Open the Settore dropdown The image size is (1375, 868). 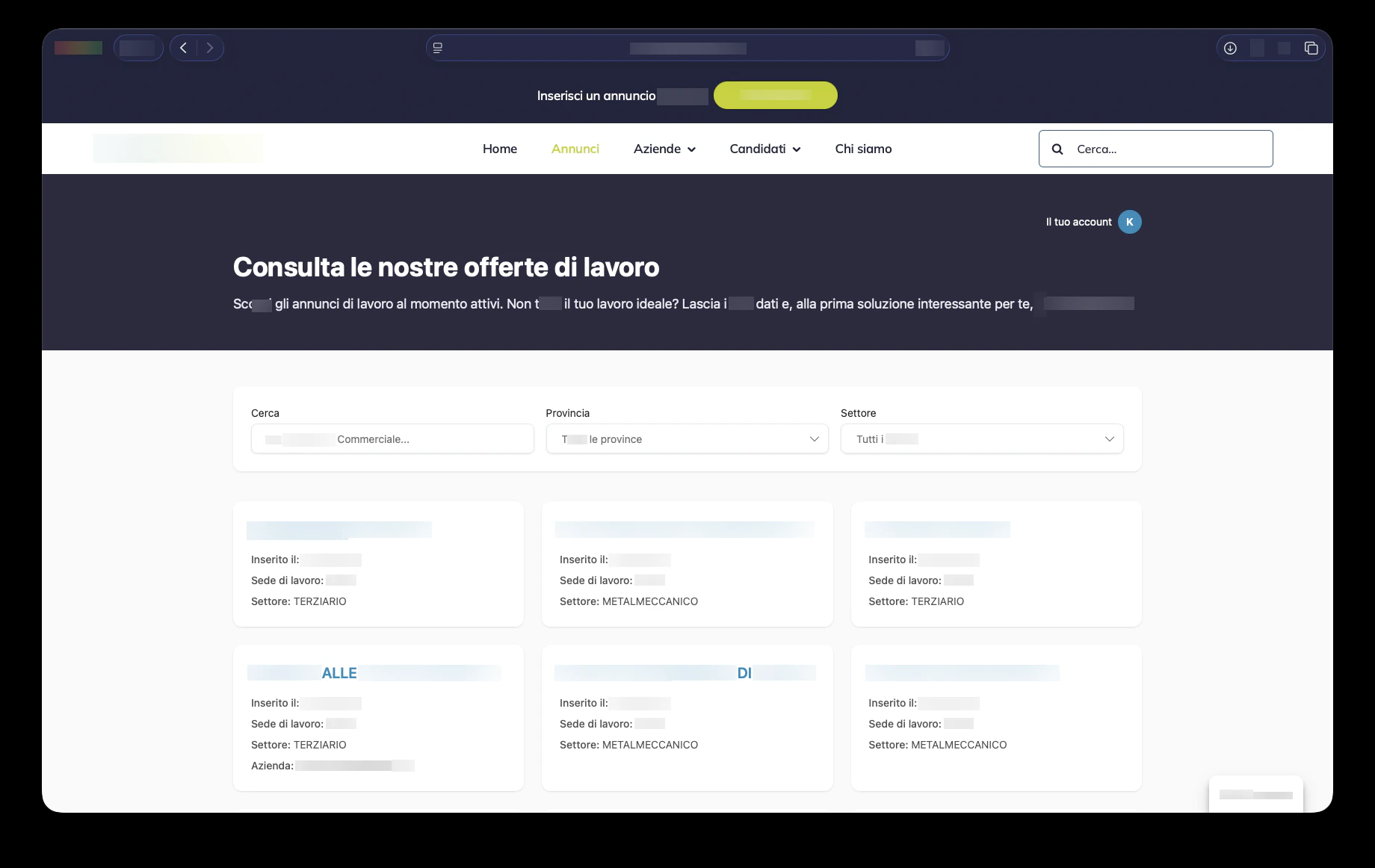tap(982, 438)
